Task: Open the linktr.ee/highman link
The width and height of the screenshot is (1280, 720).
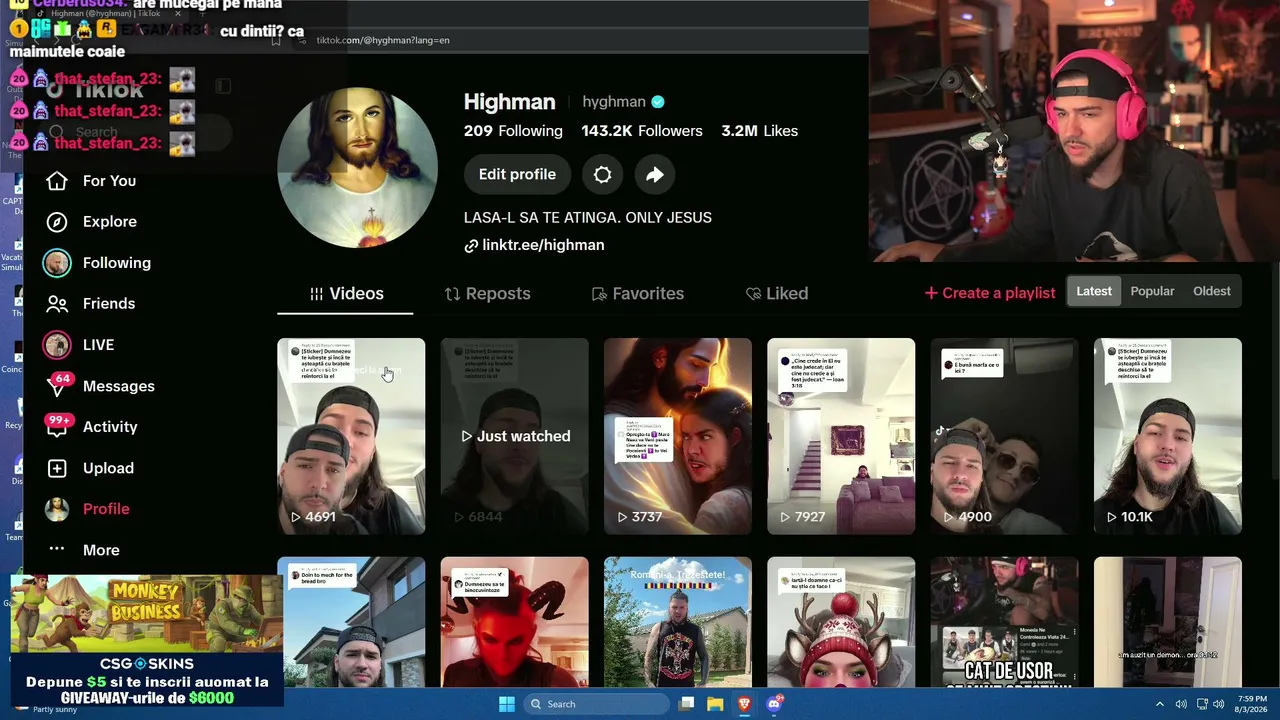Action: [x=543, y=245]
